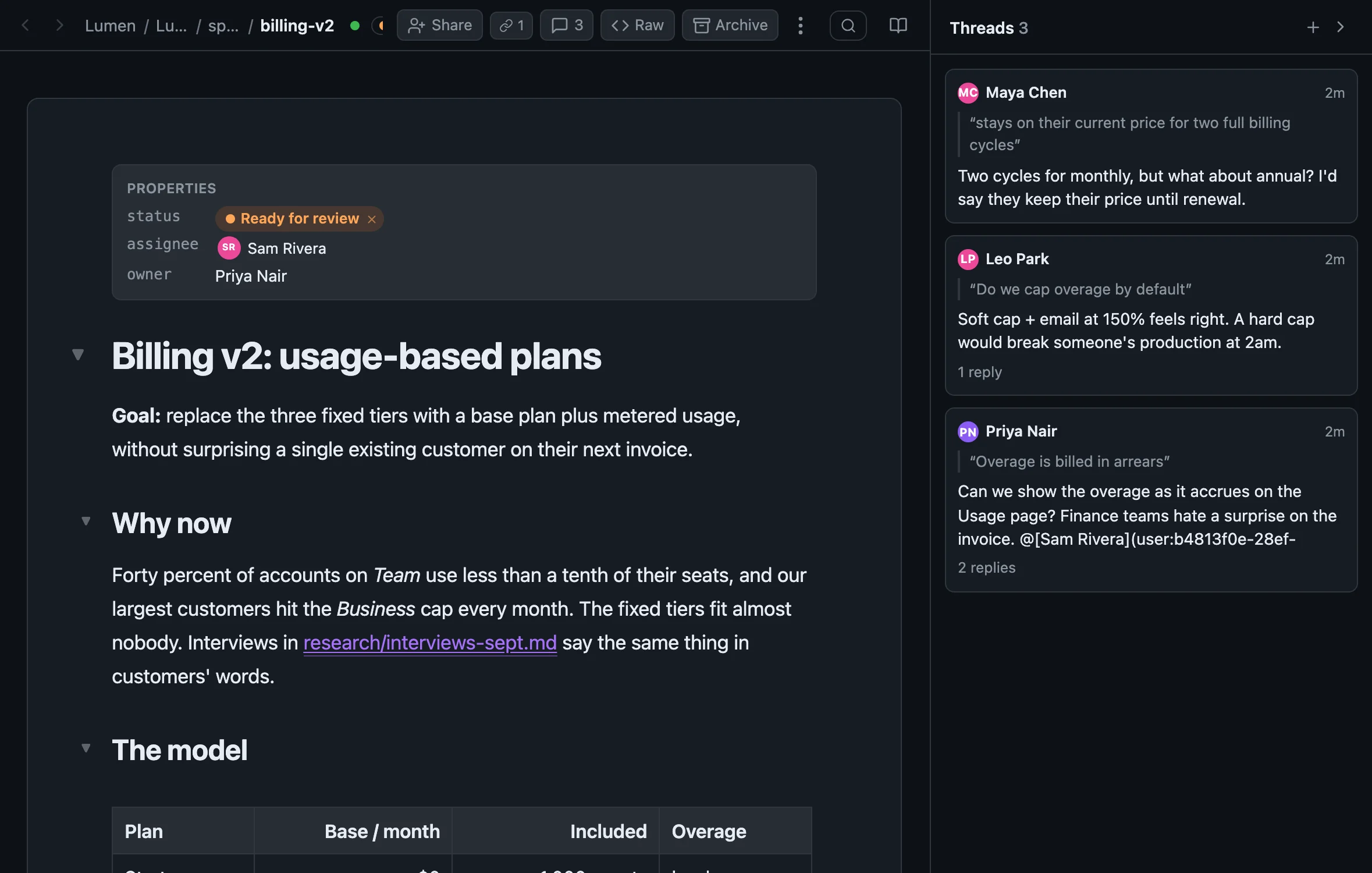Share the billing-v2 document
The image size is (1372, 873).
(x=439, y=25)
